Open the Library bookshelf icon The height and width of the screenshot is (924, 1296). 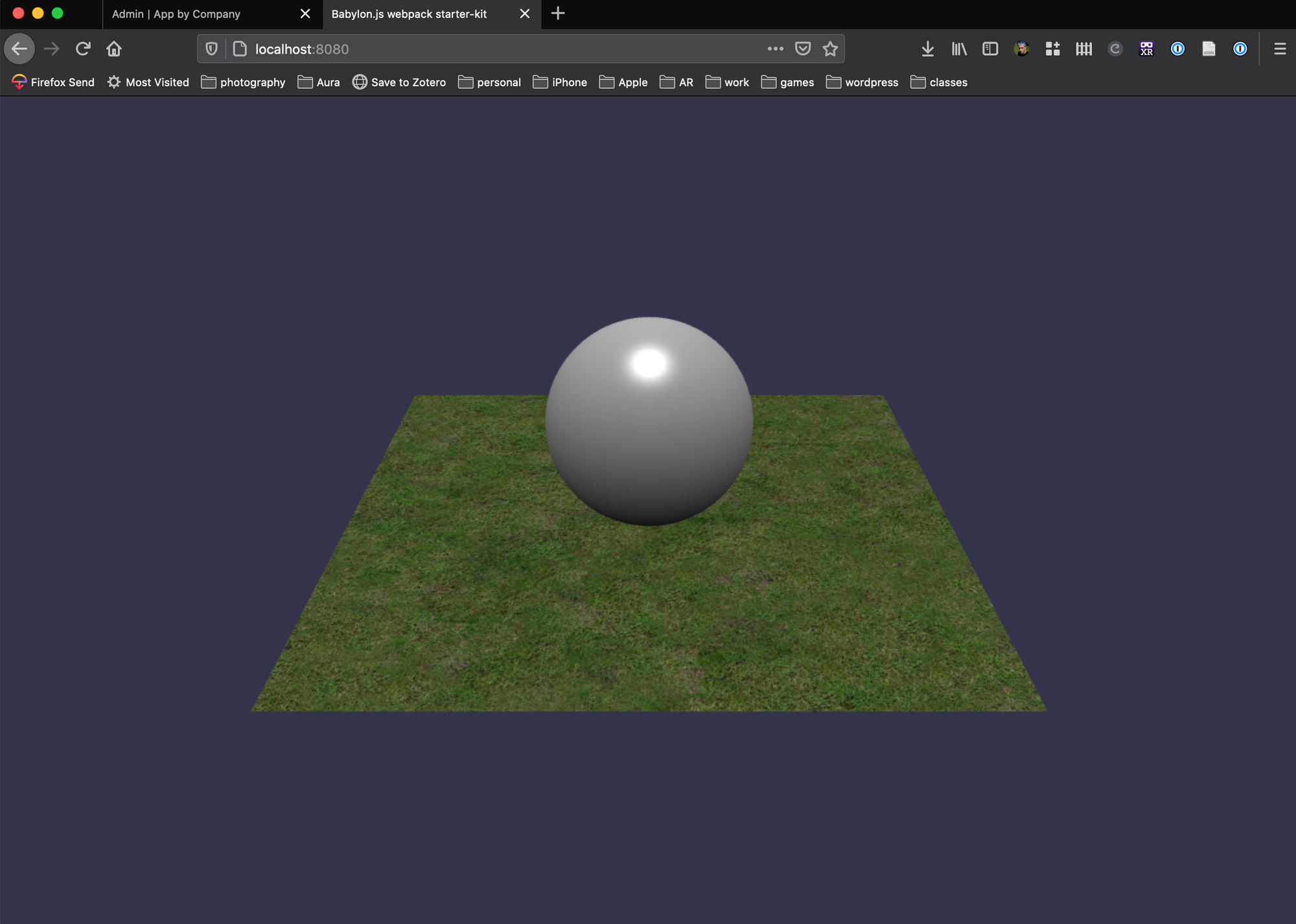pyautogui.click(x=958, y=49)
